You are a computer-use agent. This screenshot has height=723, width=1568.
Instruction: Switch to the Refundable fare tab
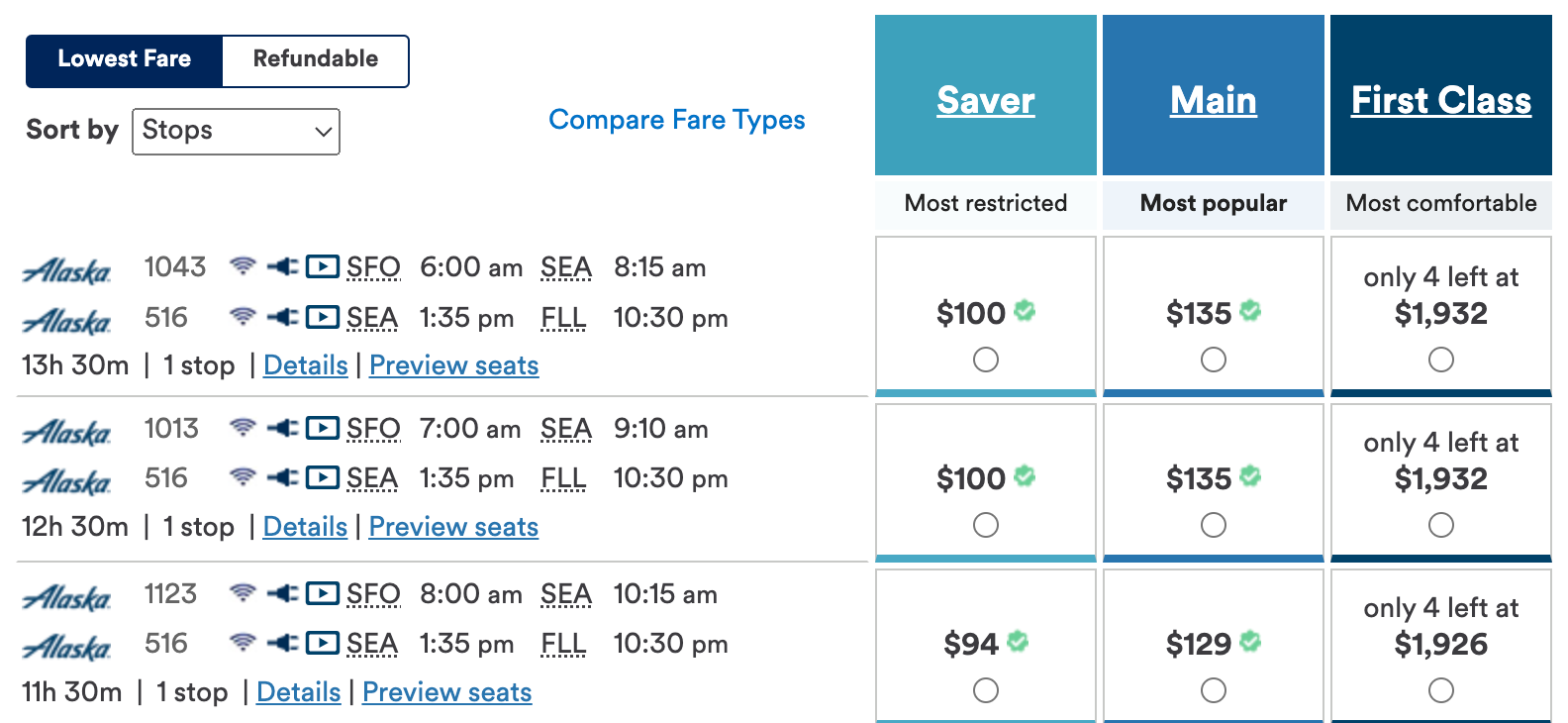[316, 59]
